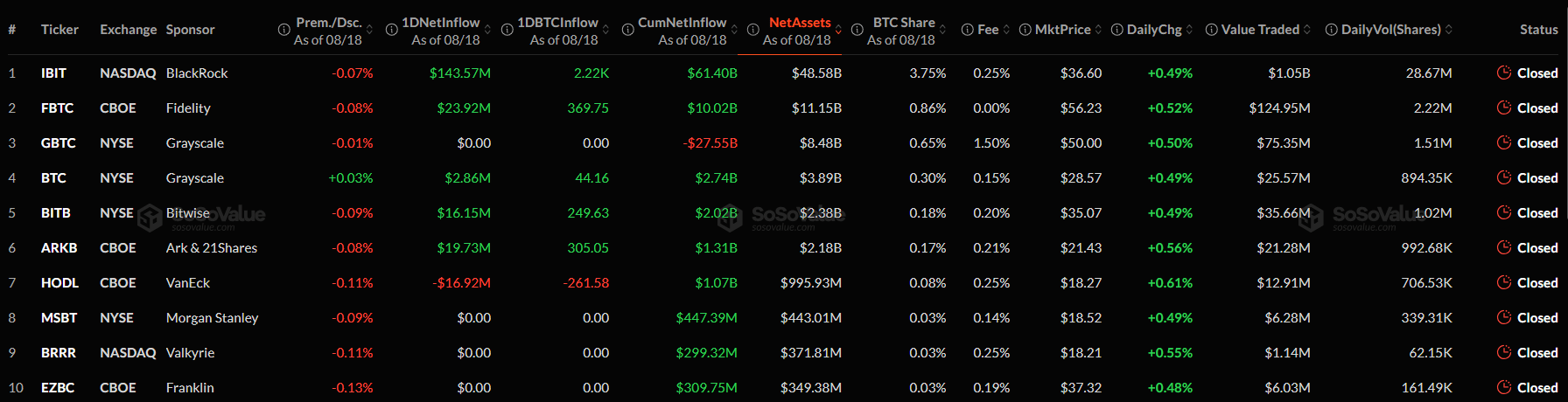The image size is (1568, 402).
Task: Click info icon beside 1DNetInflow header
Action: [x=392, y=30]
